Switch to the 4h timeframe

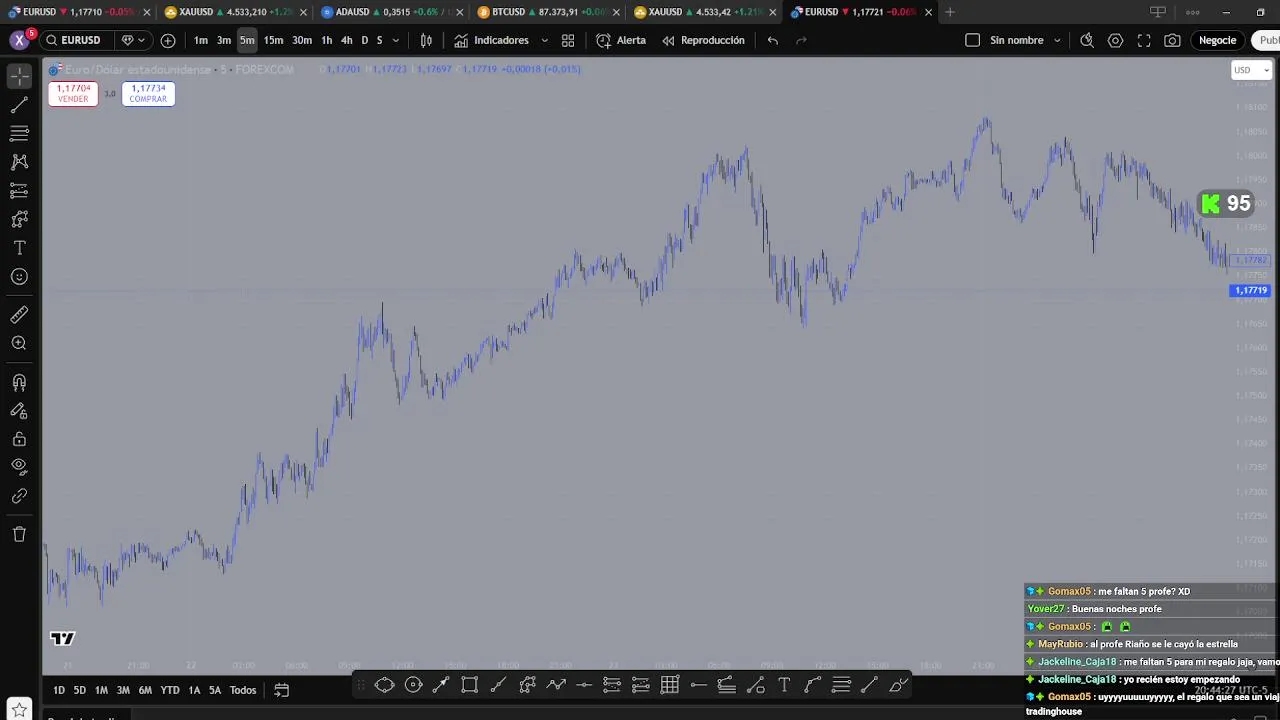(x=346, y=40)
